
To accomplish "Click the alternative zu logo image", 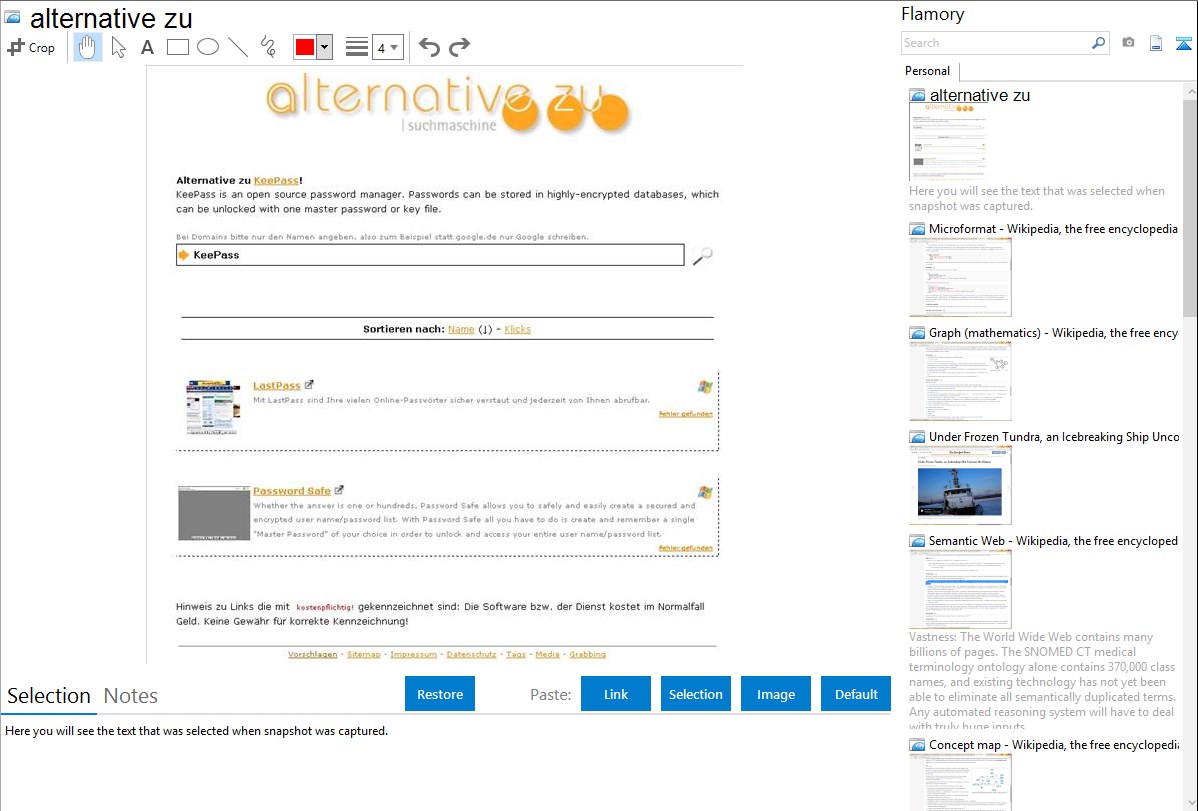I will coord(448,103).
